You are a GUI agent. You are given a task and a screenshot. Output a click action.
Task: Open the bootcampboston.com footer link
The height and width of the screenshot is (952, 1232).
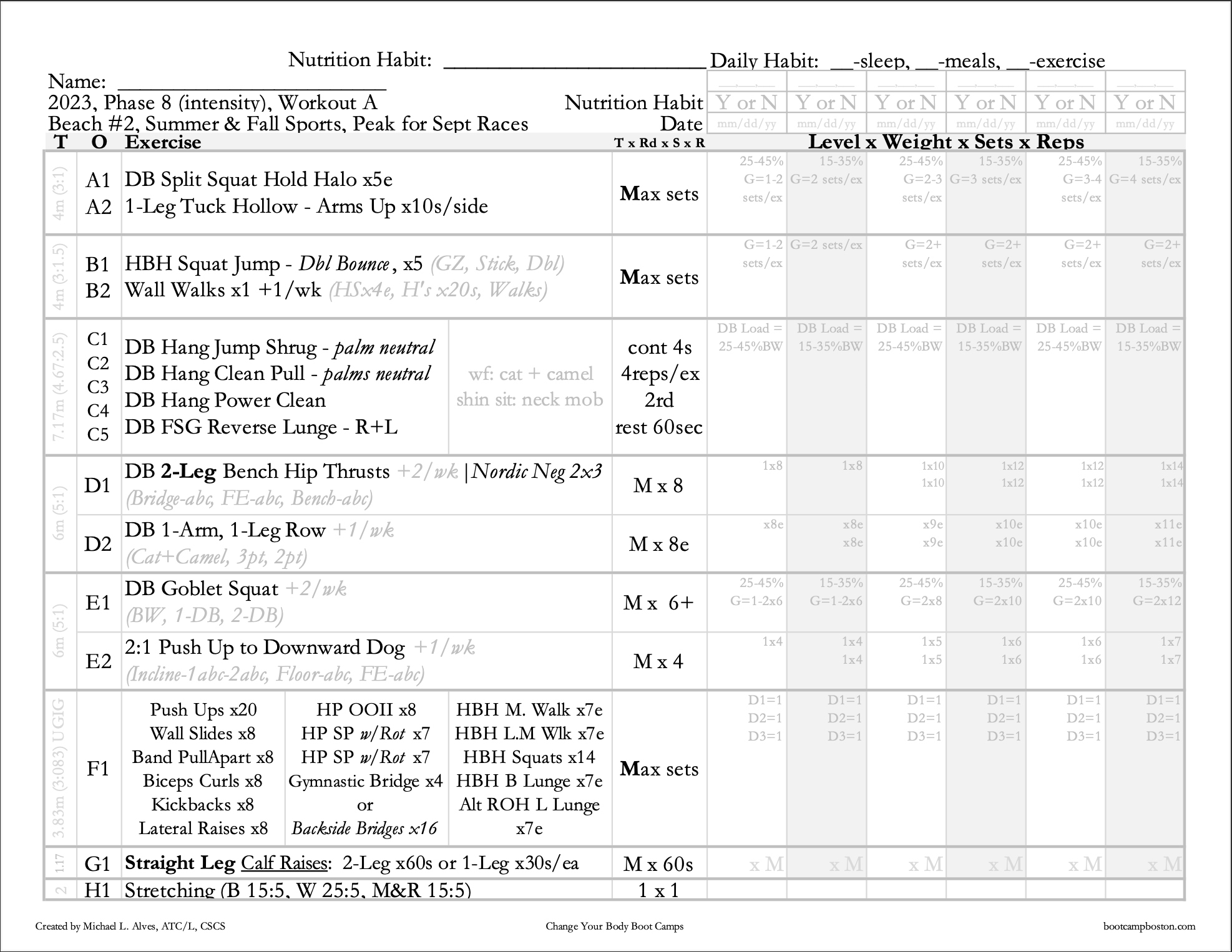tap(1150, 926)
